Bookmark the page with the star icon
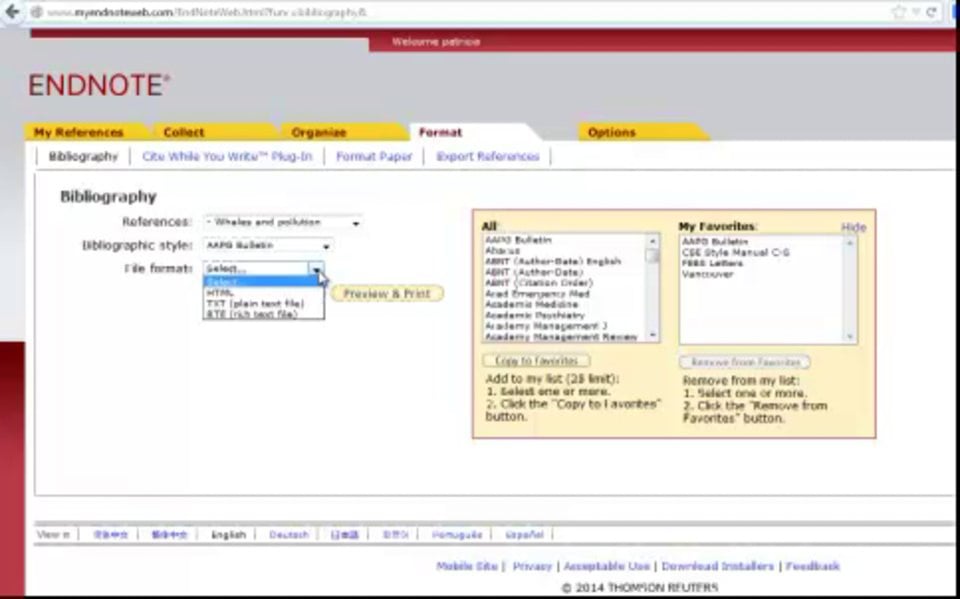Image resolution: width=960 pixels, height=599 pixels. click(898, 12)
